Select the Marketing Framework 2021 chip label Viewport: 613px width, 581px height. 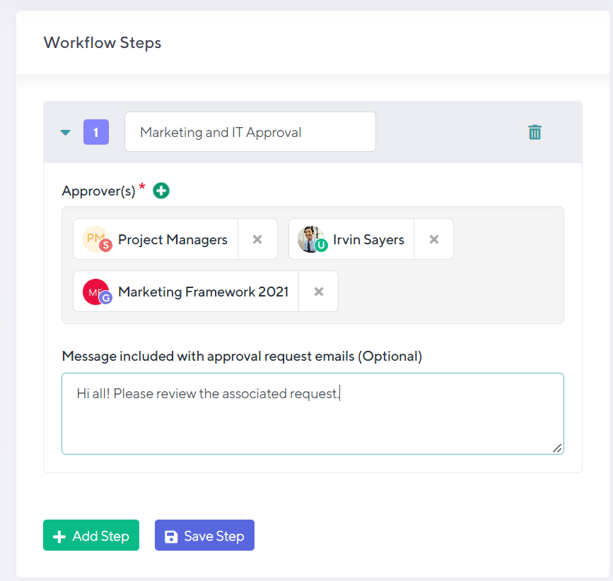click(203, 292)
